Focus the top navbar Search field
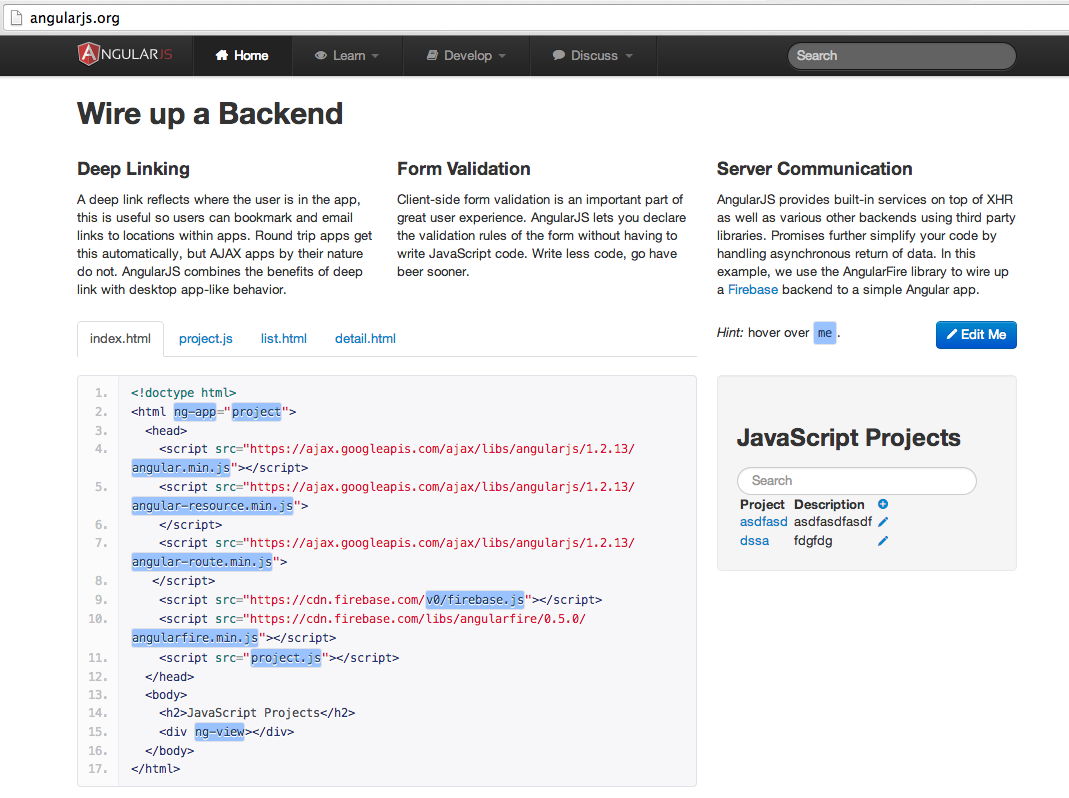The height and width of the screenshot is (798, 1069). pos(901,56)
